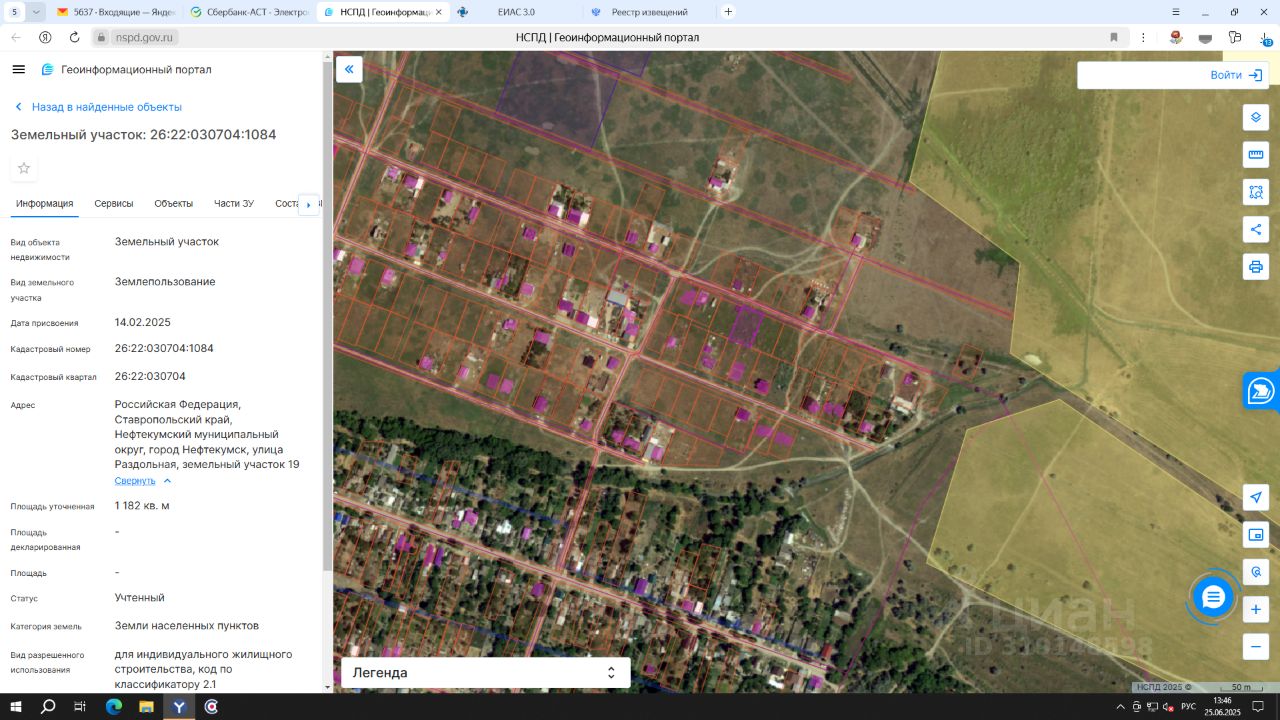
Task: Switch to the Информация tab
Action: coord(45,204)
